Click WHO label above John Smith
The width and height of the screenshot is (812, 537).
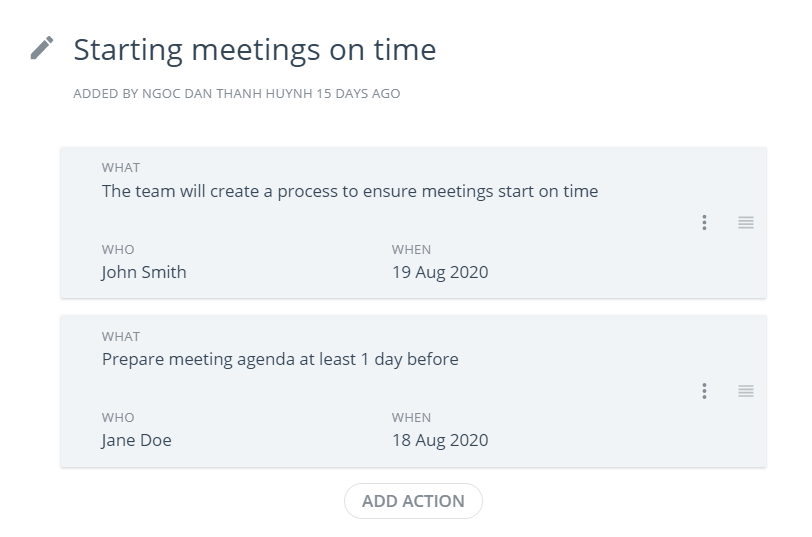[118, 249]
